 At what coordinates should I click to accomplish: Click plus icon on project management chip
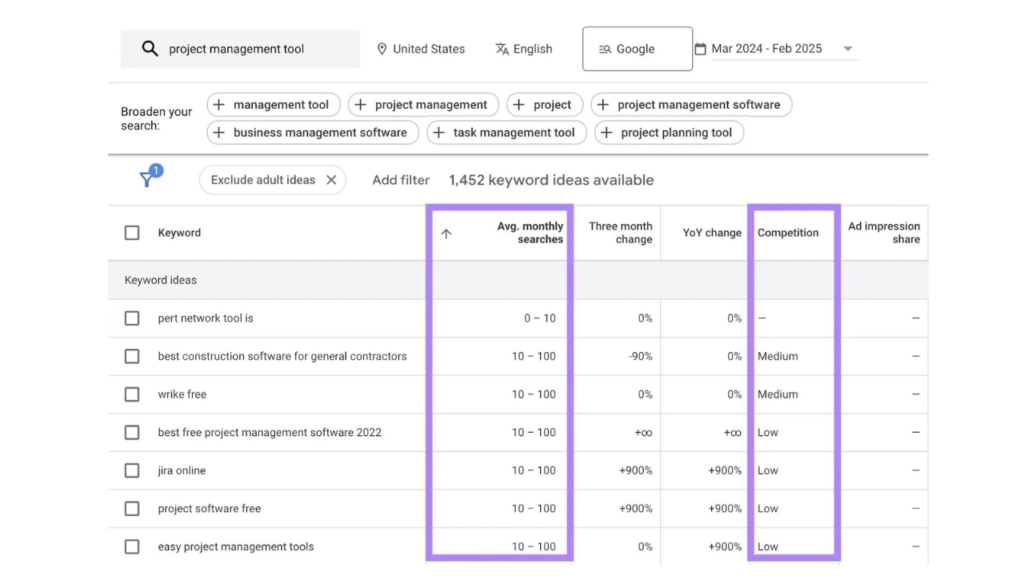360,104
